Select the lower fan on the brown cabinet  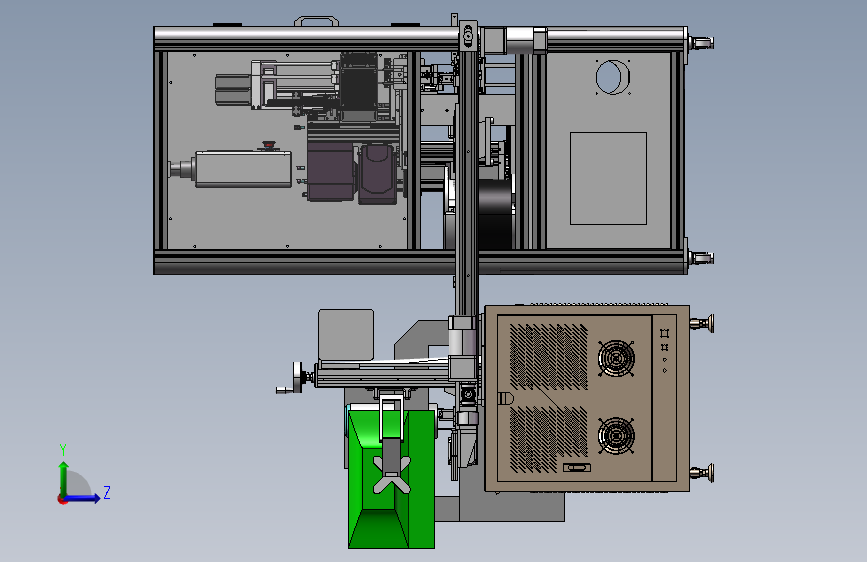616,436
